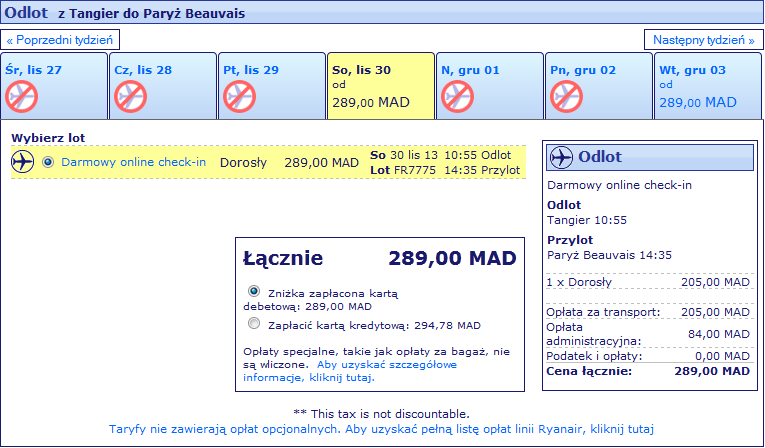
Task: Click Cena łącznie row in summary panel
Action: [x=648, y=371]
